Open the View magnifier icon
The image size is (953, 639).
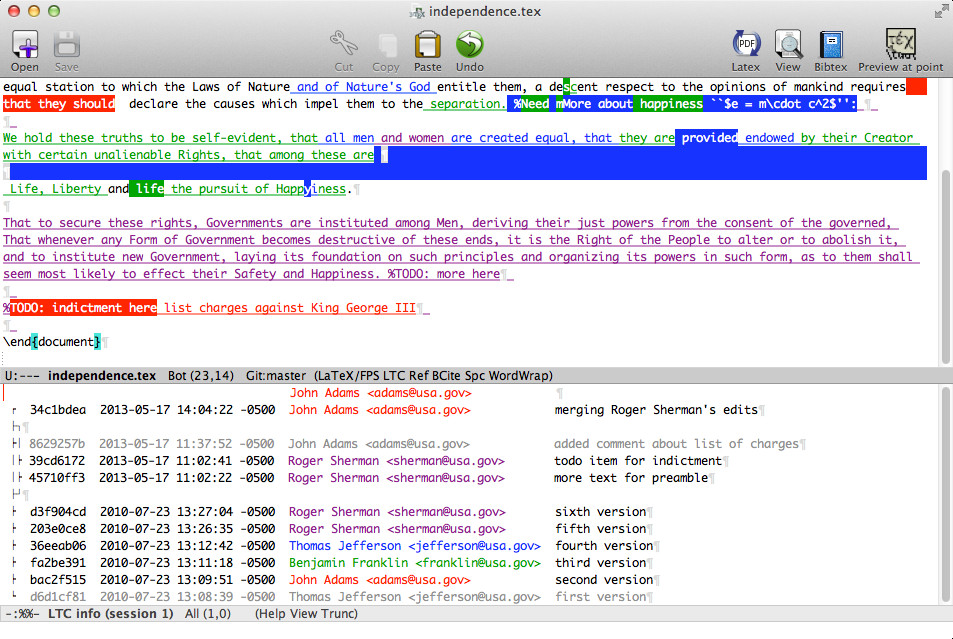point(788,45)
